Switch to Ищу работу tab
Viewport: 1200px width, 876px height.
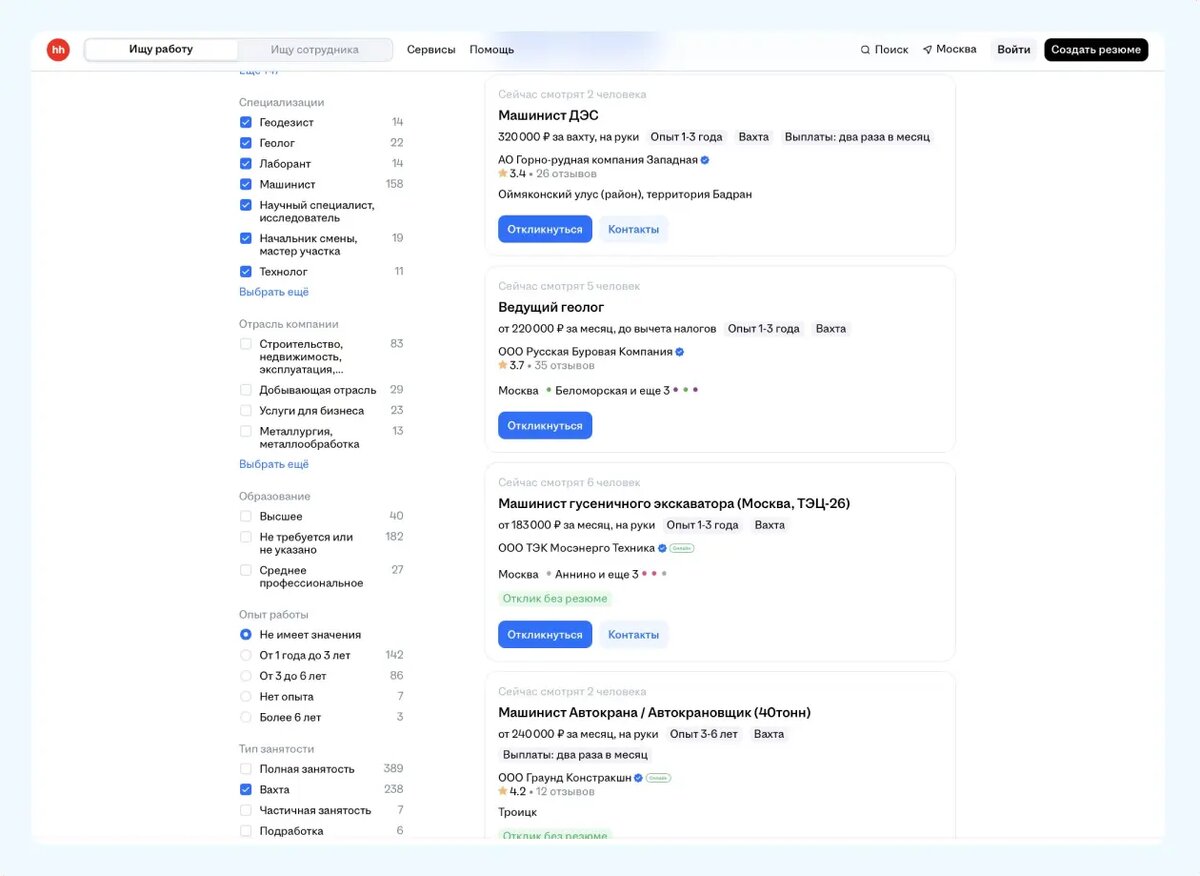click(x=161, y=49)
